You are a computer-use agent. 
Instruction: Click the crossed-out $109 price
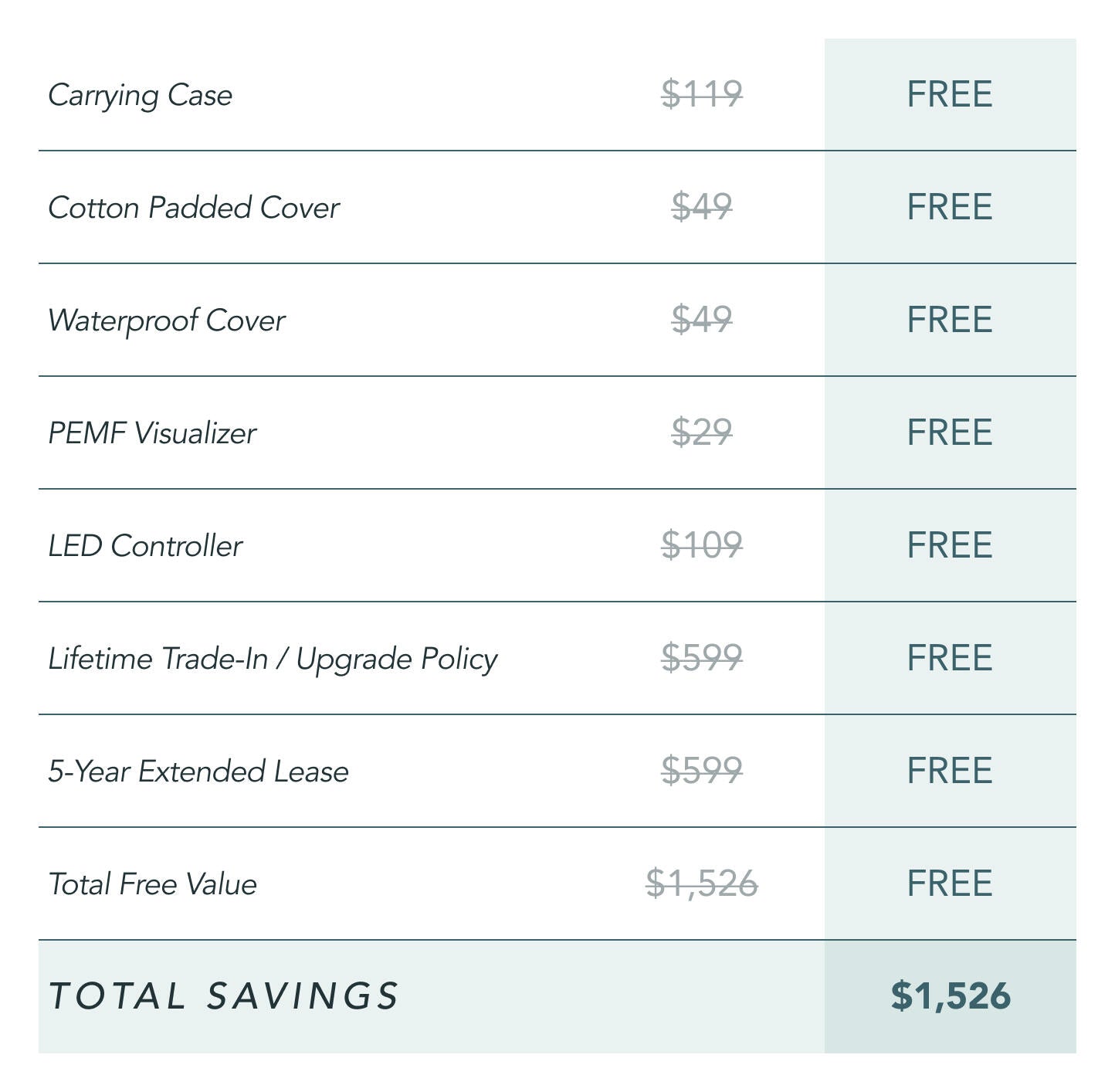[702, 545]
